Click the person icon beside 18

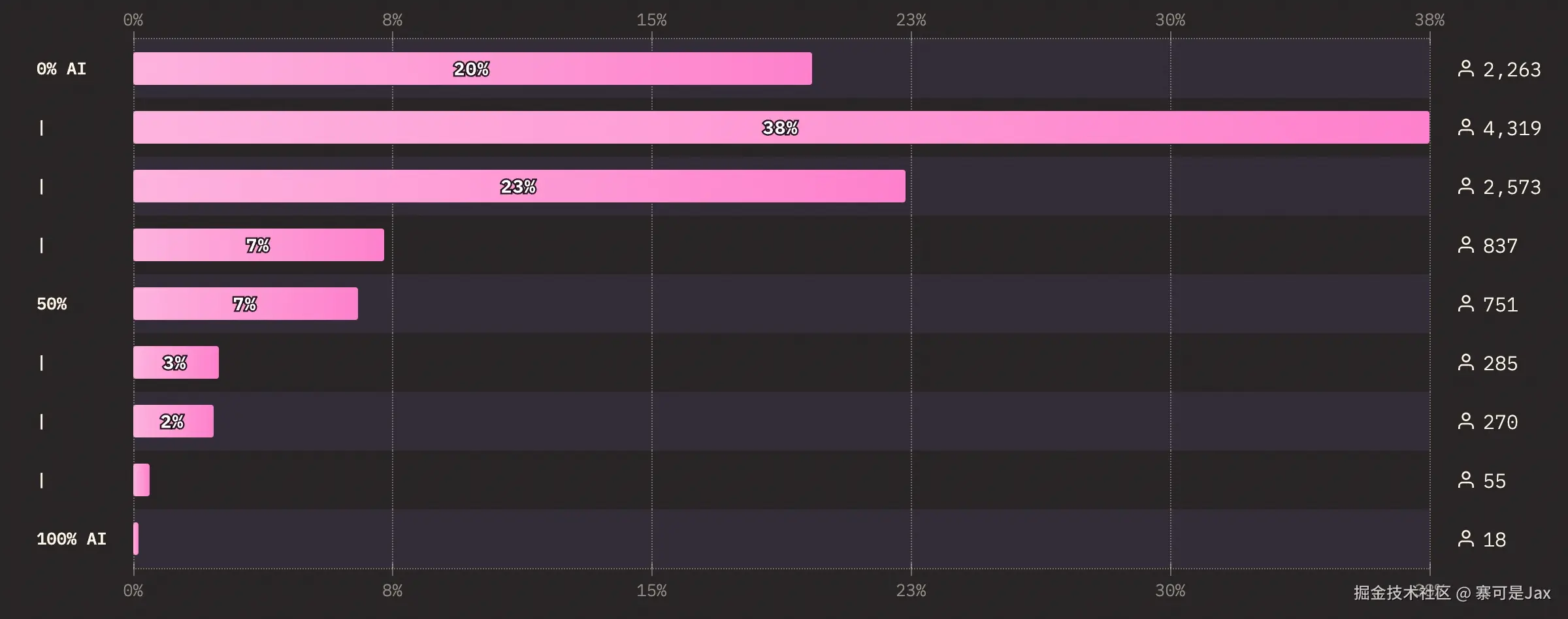1465,539
